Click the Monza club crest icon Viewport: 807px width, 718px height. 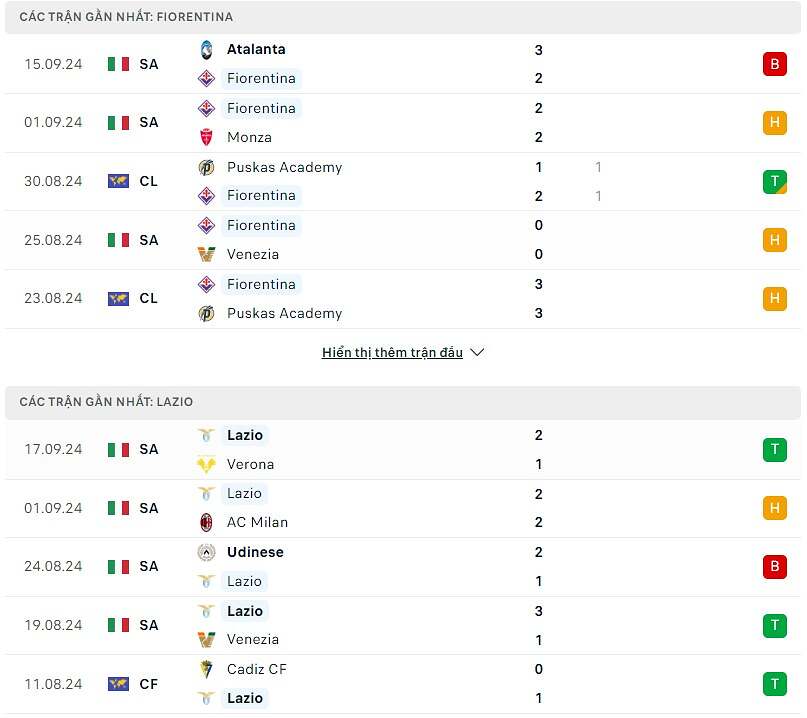pos(207,137)
